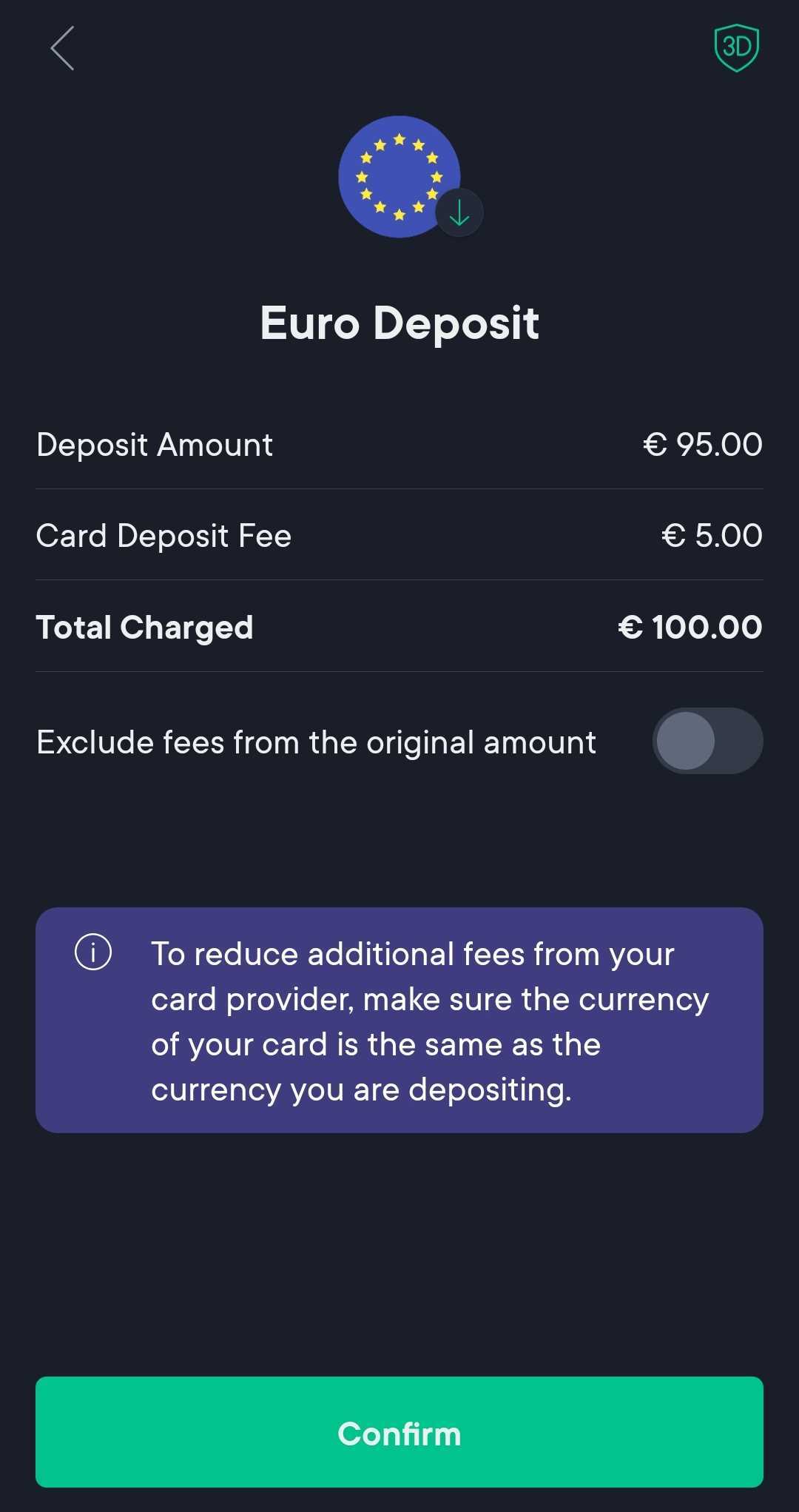799x1512 pixels.
Task: Tap the 'currency you are depositing.' line
Action: point(361,1089)
